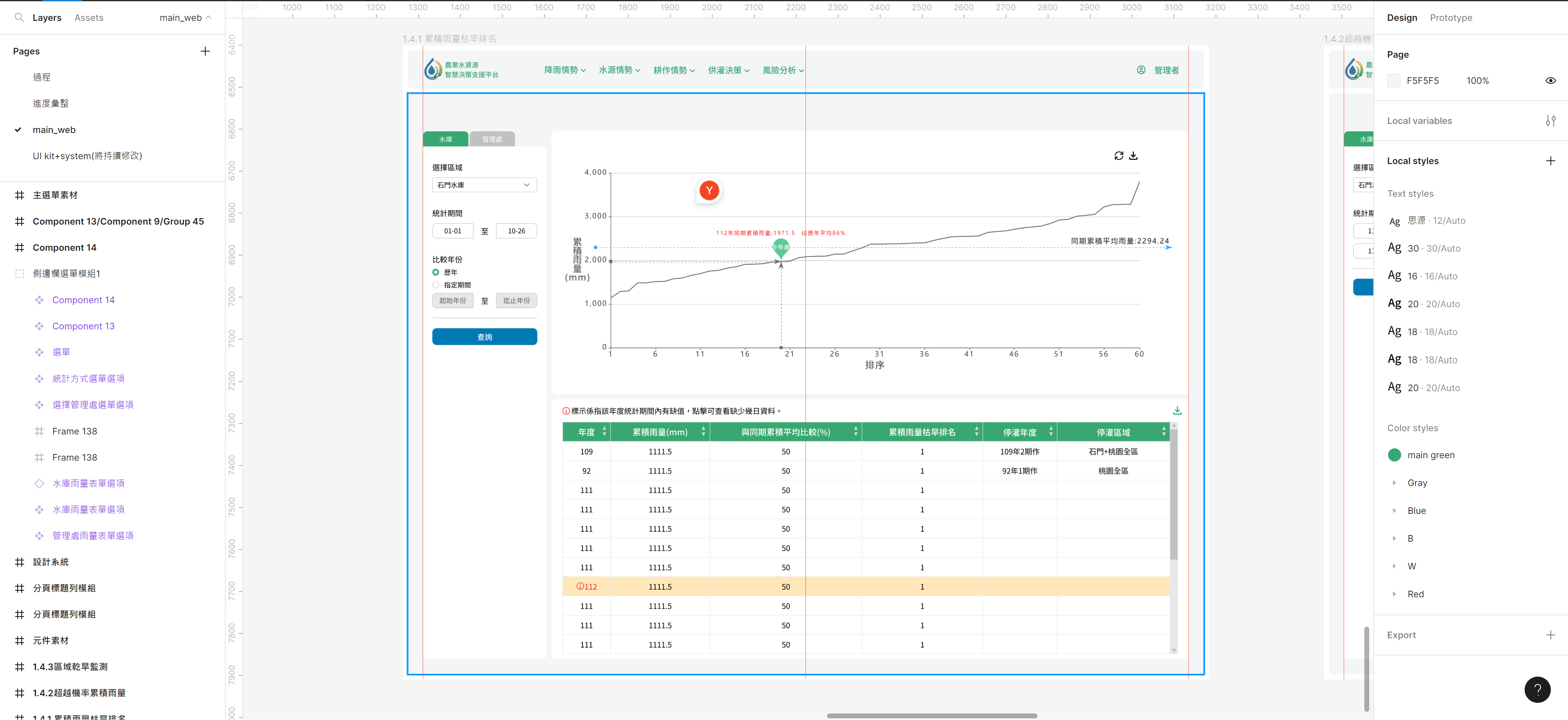This screenshot has height=720, width=1568.
Task: Click sort arrows on 年度 column header
Action: (x=604, y=432)
